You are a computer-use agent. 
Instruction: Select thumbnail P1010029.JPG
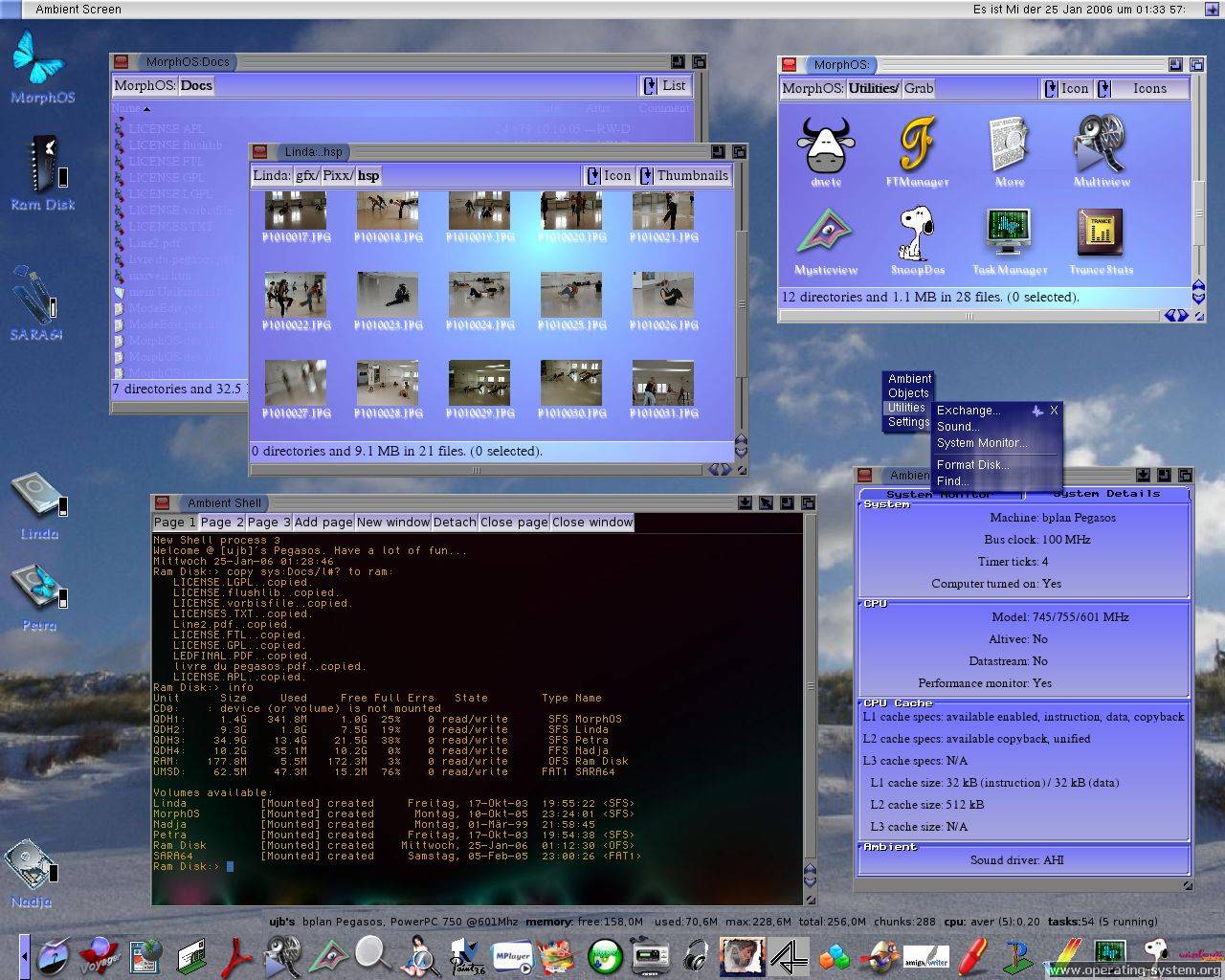pos(479,389)
